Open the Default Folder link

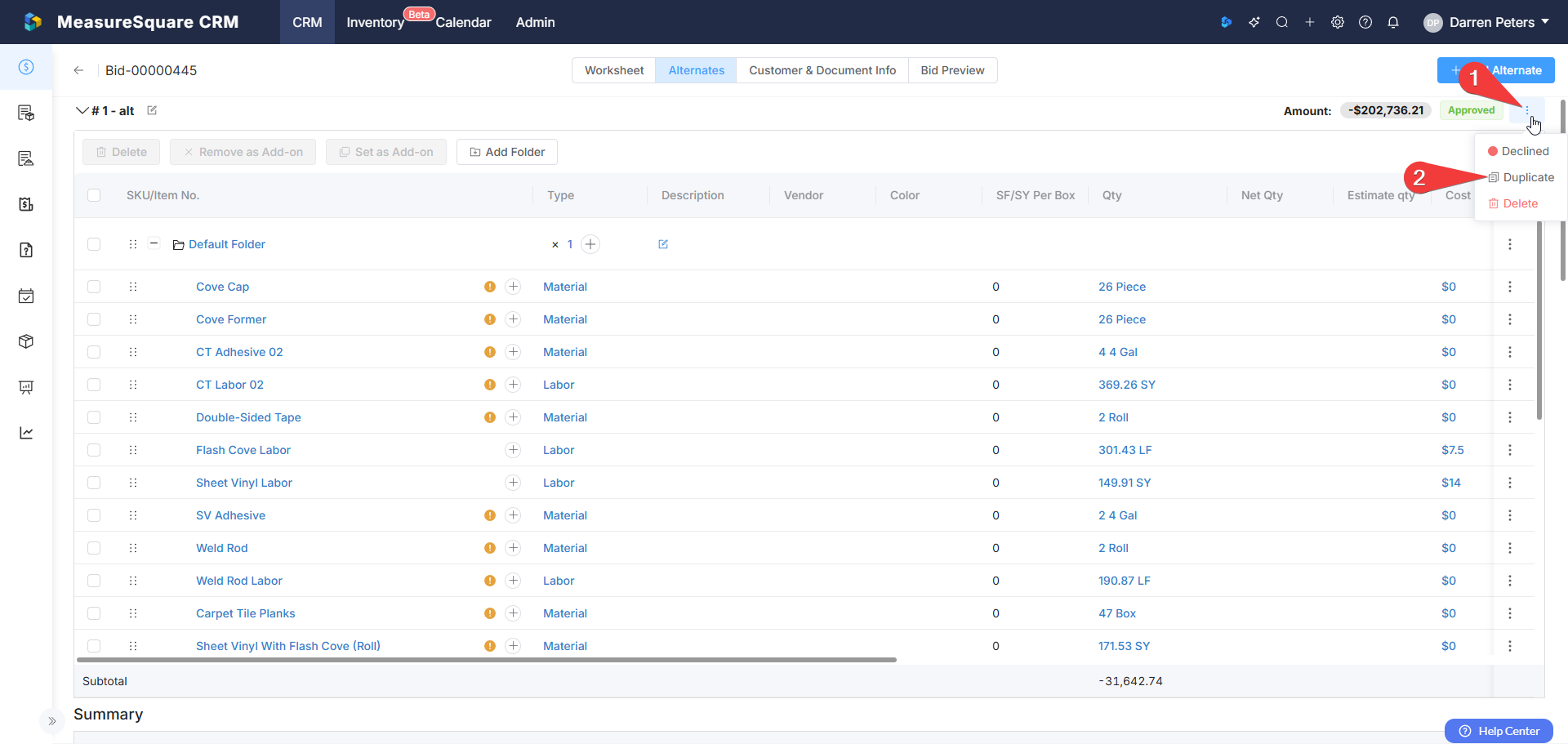coord(227,244)
